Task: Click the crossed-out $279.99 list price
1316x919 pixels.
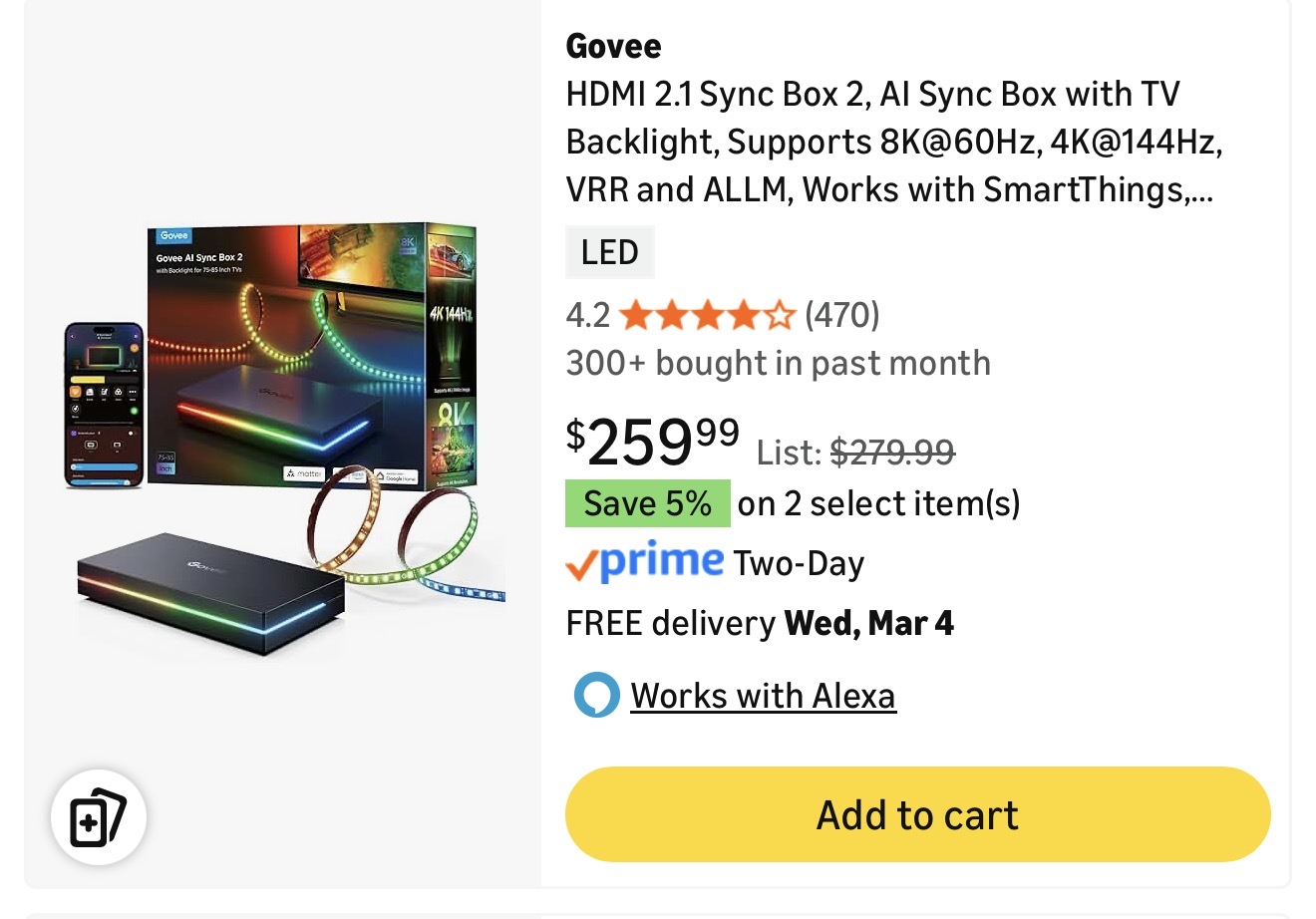Action: [x=892, y=453]
